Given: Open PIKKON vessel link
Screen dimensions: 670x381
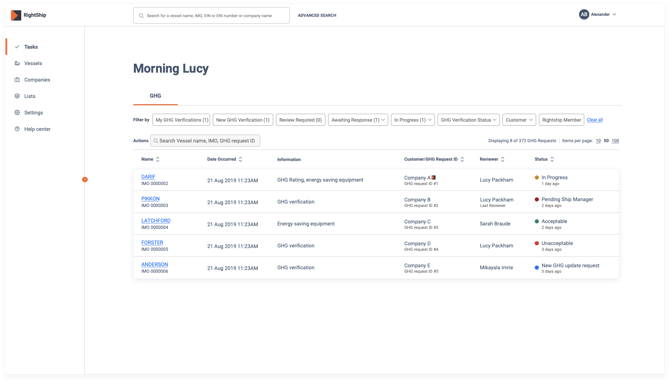Looking at the screenshot, I should point(150,199).
